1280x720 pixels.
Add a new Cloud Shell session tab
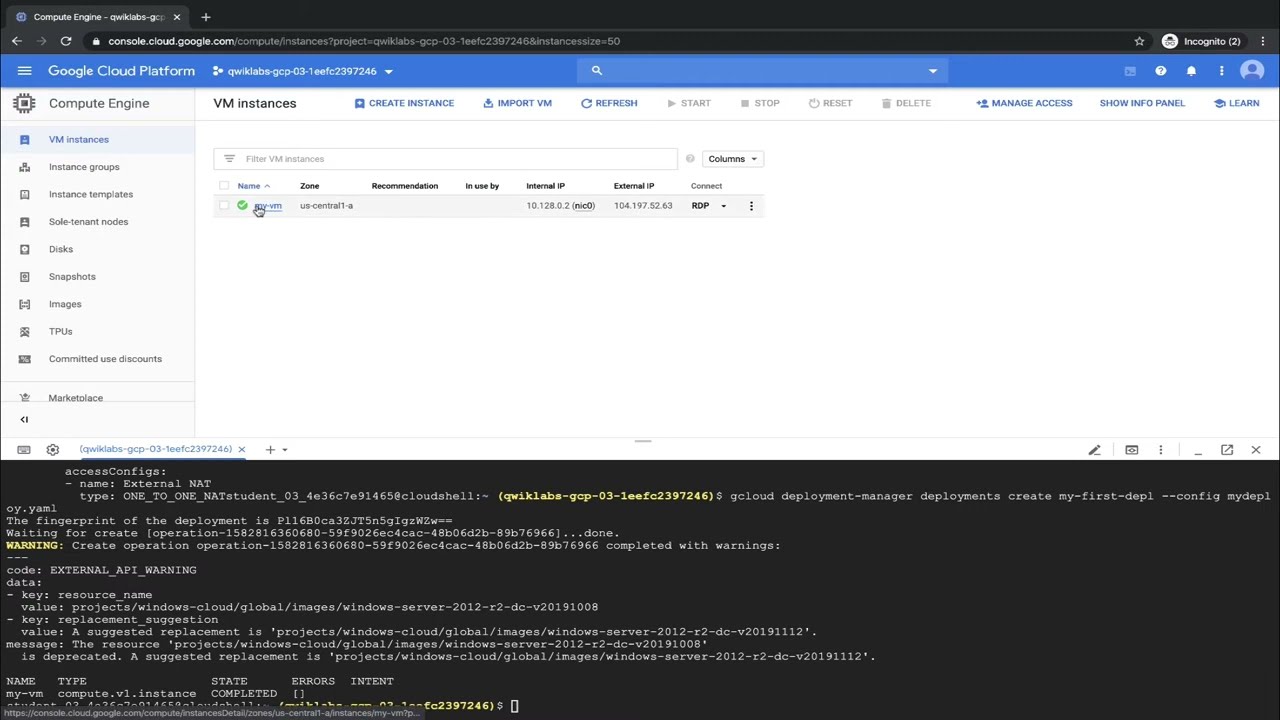269,450
